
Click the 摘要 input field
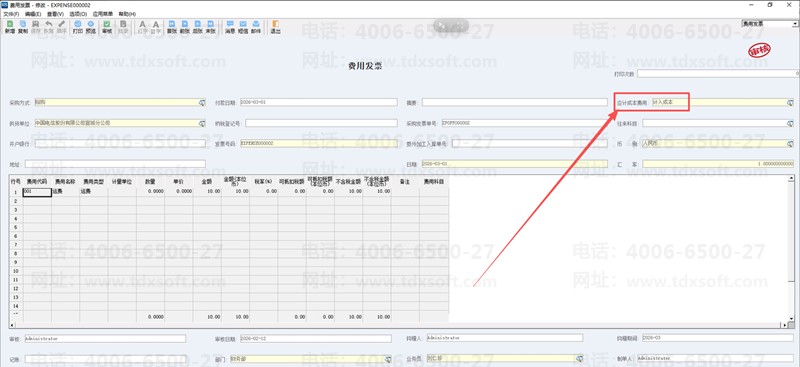515,103
